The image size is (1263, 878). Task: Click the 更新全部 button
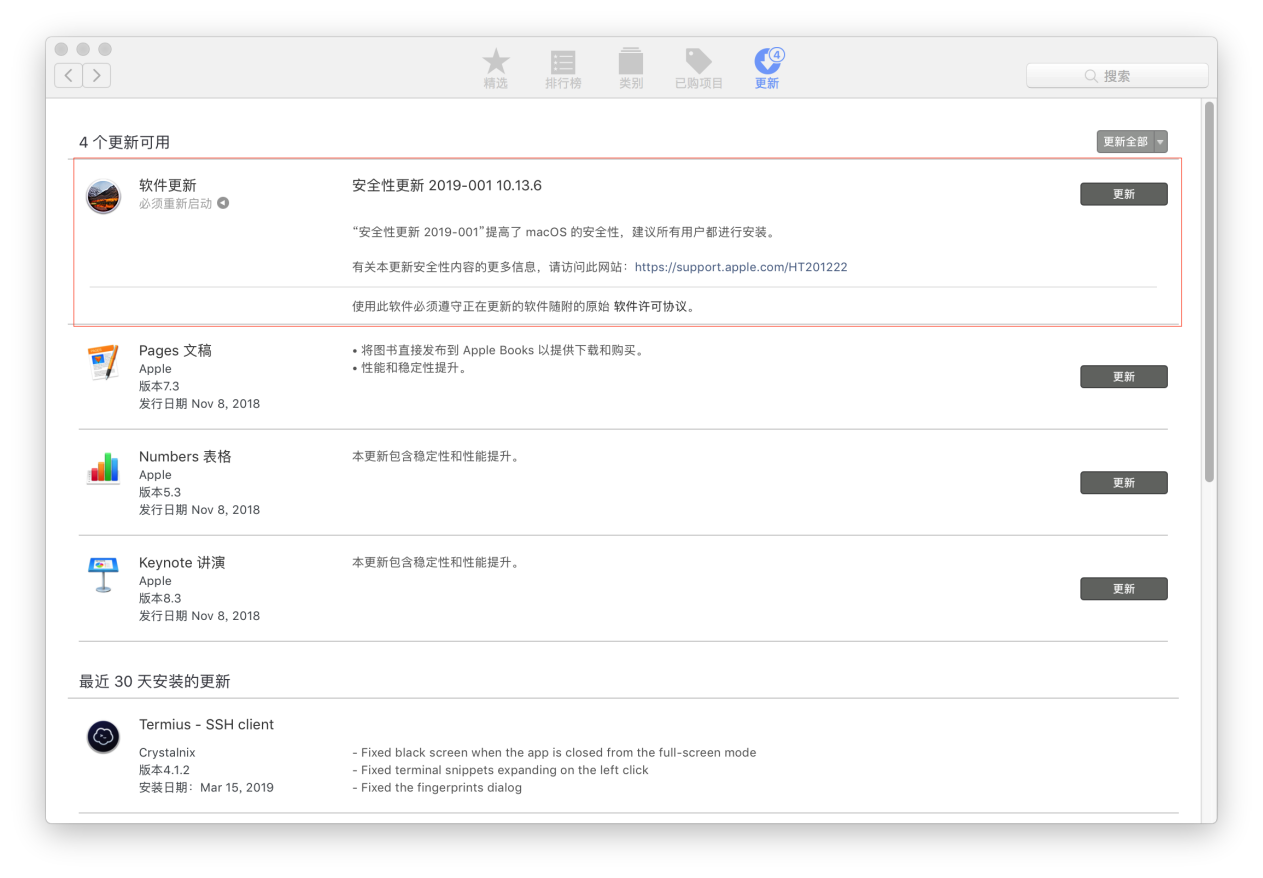pos(1125,142)
